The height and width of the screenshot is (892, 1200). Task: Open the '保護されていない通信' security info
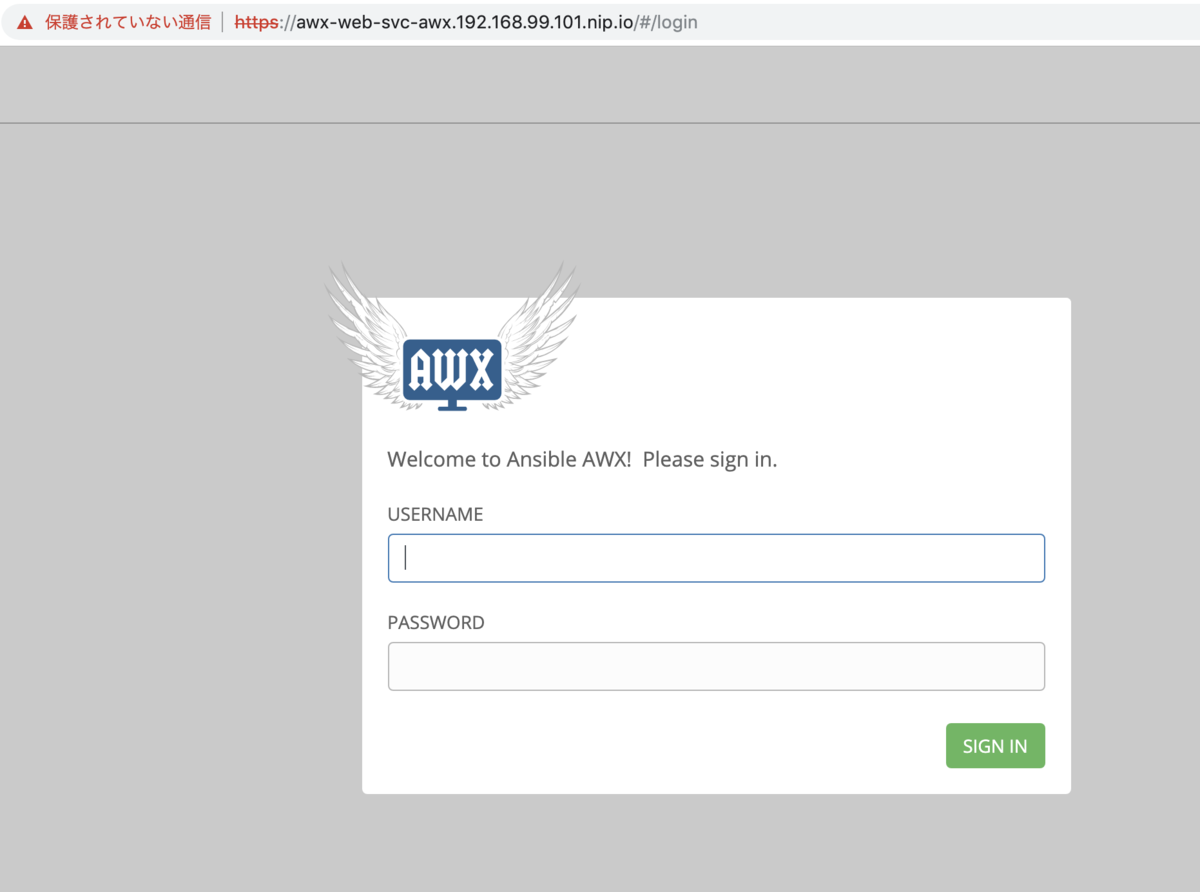[127, 22]
